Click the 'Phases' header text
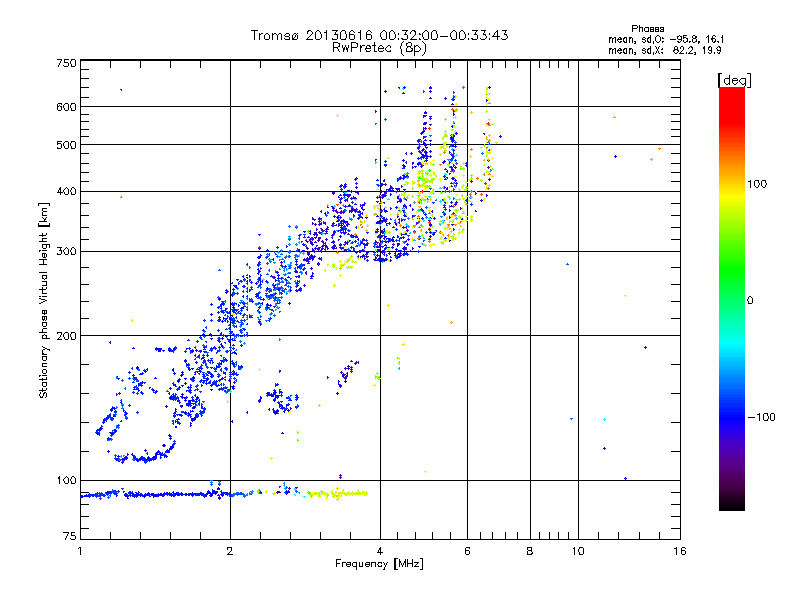This screenshot has width=800, height=600. click(x=647, y=29)
